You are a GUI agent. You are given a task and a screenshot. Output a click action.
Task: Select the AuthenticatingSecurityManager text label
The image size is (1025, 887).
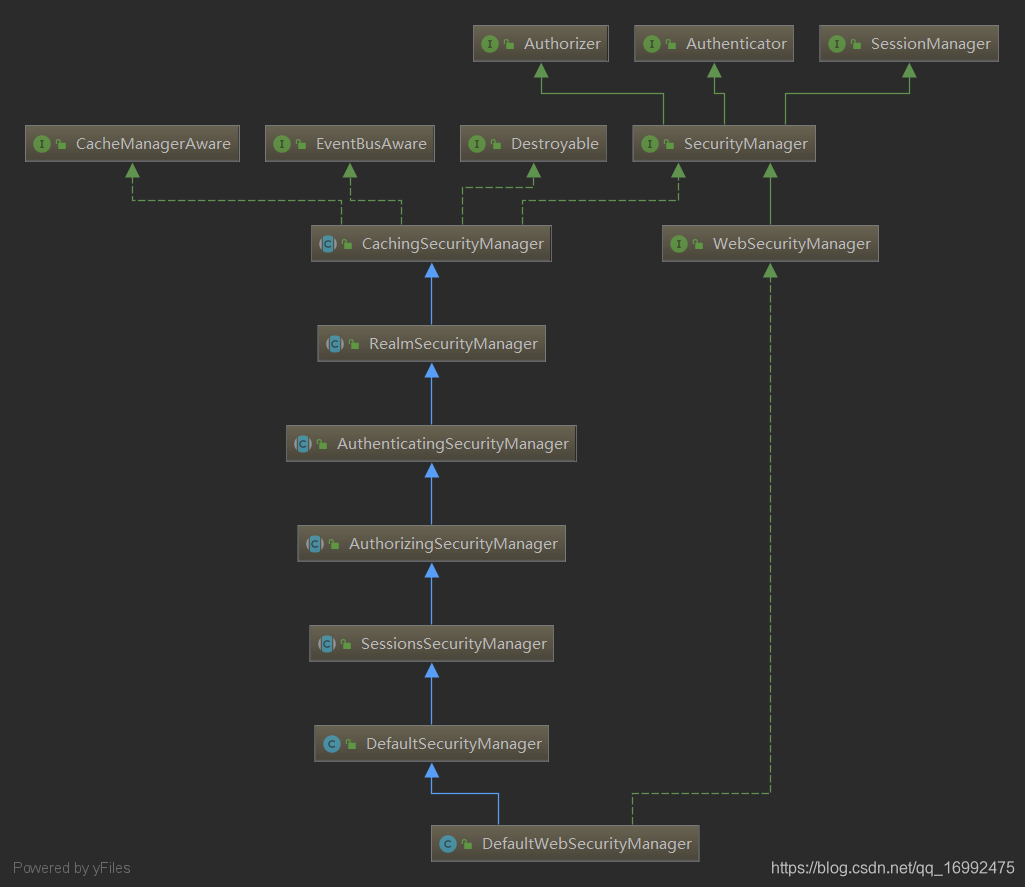pyautogui.click(x=452, y=444)
